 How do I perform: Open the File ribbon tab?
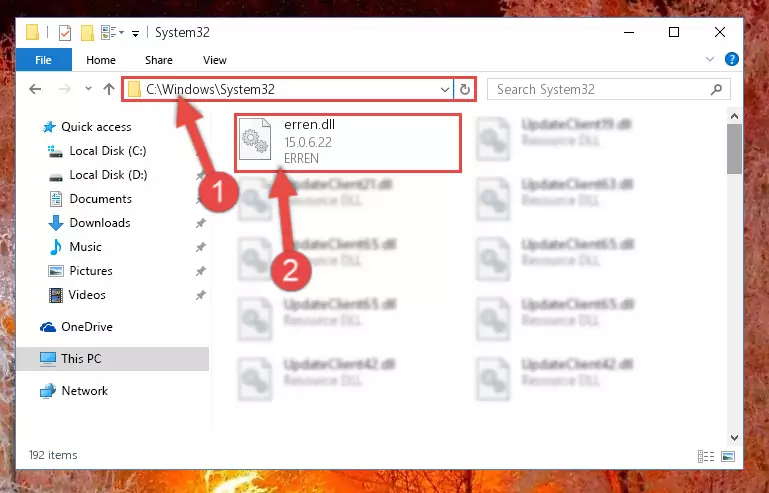click(x=44, y=60)
